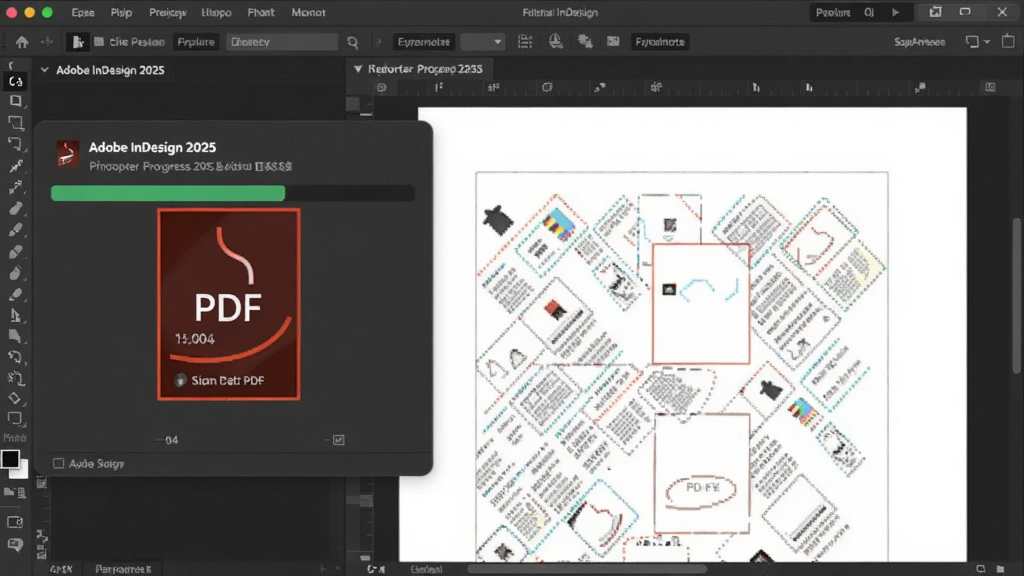Click the arrange icon right of Home icon
Viewport: 1024px width, 576px height.
click(46, 42)
